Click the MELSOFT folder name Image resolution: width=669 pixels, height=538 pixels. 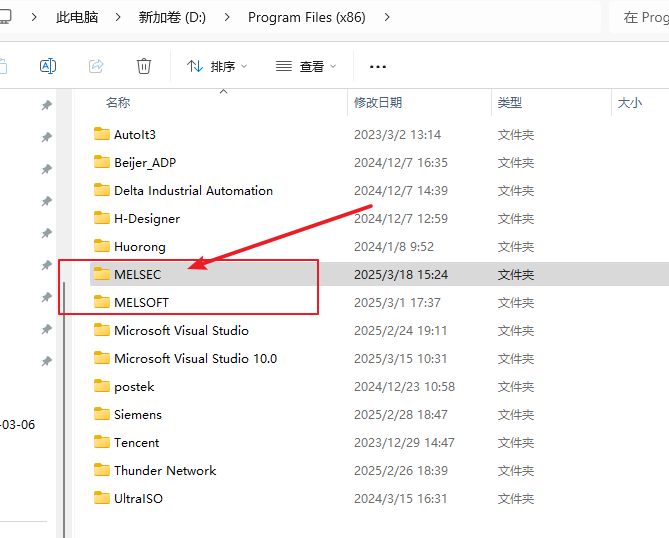141,303
